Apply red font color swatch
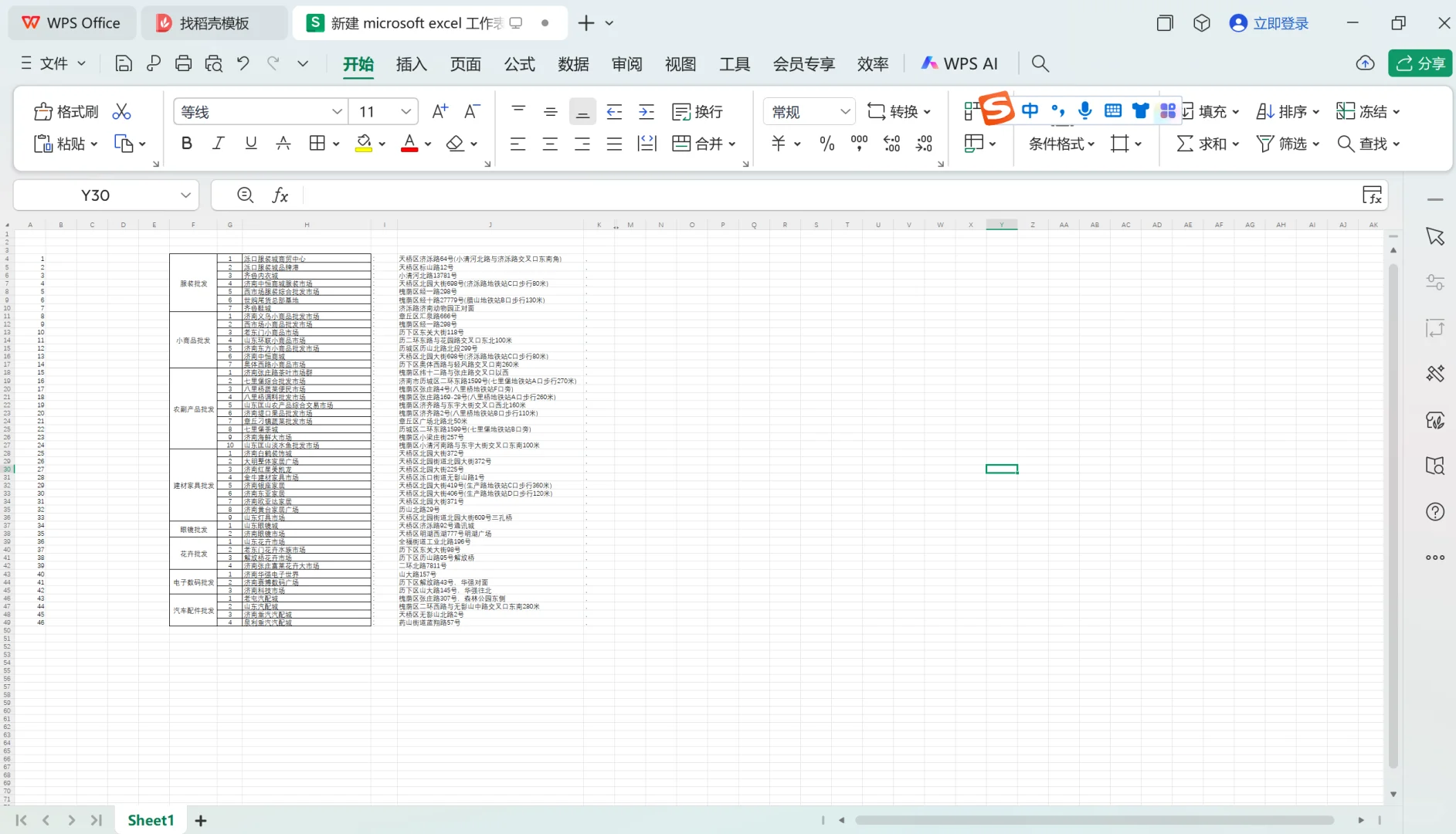Screen dimensions: 1456x834 click(409, 144)
